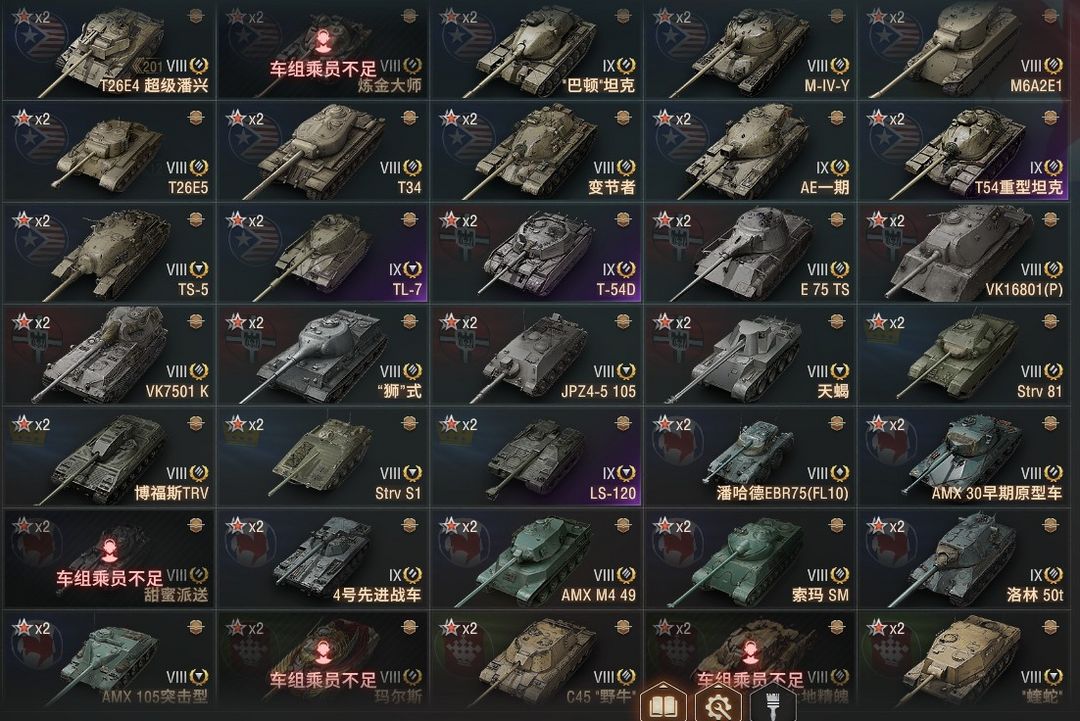
Task: Select the T26E4 超级潘兴 tank
Action: tap(109, 50)
